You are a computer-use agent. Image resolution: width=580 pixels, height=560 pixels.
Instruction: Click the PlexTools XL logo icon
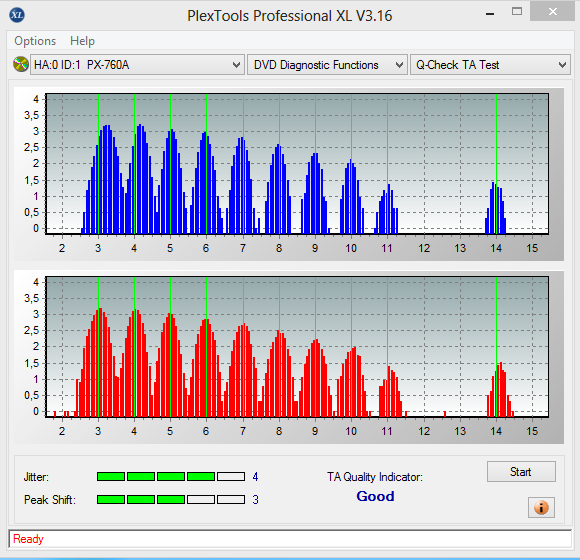(x=17, y=15)
